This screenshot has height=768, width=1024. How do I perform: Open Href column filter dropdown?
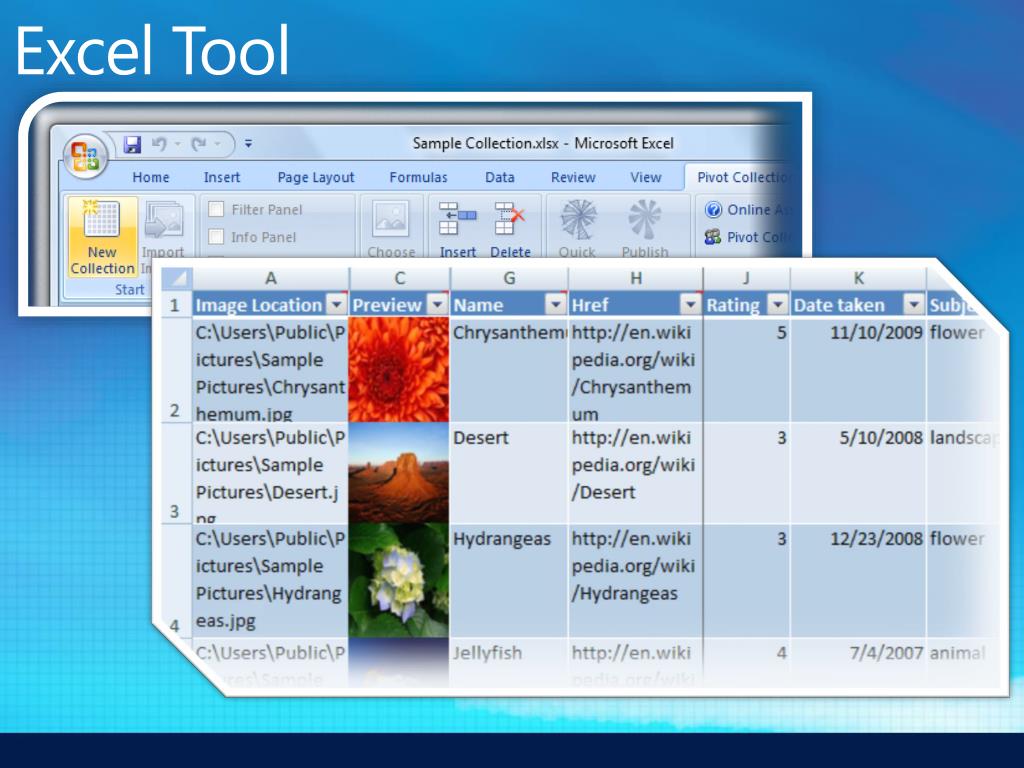pyautogui.click(x=690, y=304)
